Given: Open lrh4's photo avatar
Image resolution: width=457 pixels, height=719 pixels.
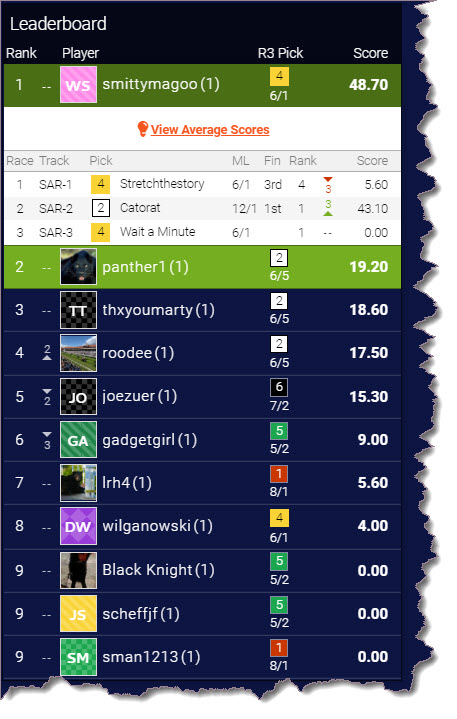Looking at the screenshot, I should [78, 483].
